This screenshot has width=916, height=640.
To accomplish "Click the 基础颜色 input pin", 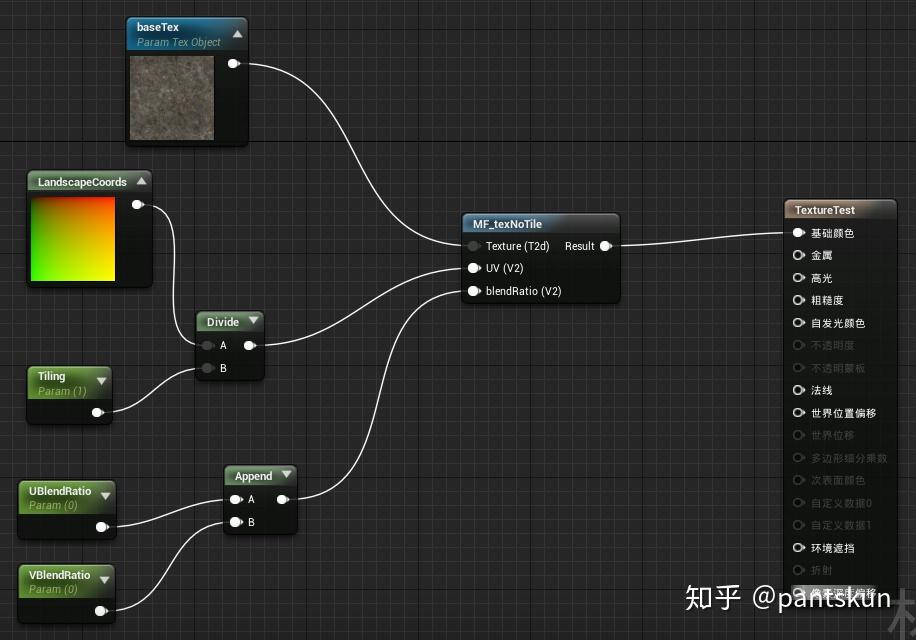I will pos(799,233).
